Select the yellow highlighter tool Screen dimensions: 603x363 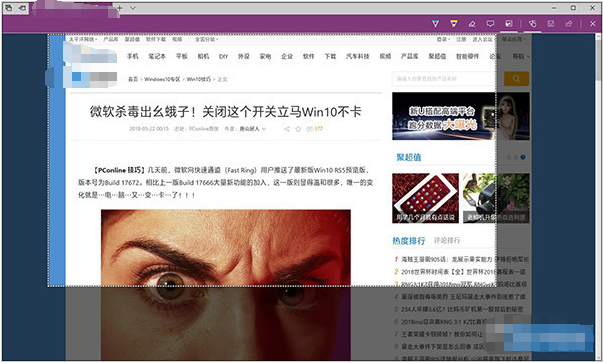(454, 24)
